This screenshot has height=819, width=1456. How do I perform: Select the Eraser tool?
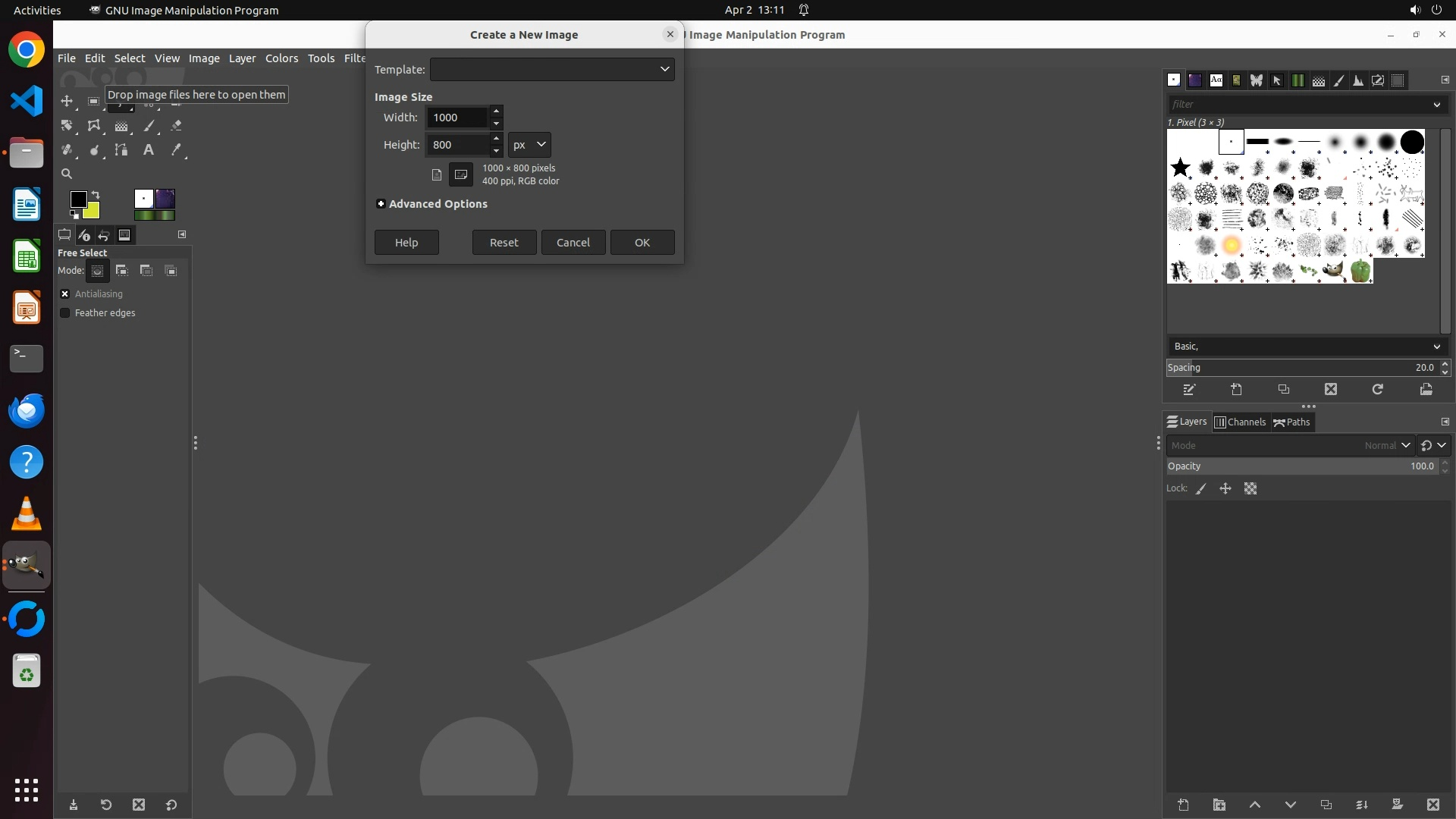coord(176,126)
